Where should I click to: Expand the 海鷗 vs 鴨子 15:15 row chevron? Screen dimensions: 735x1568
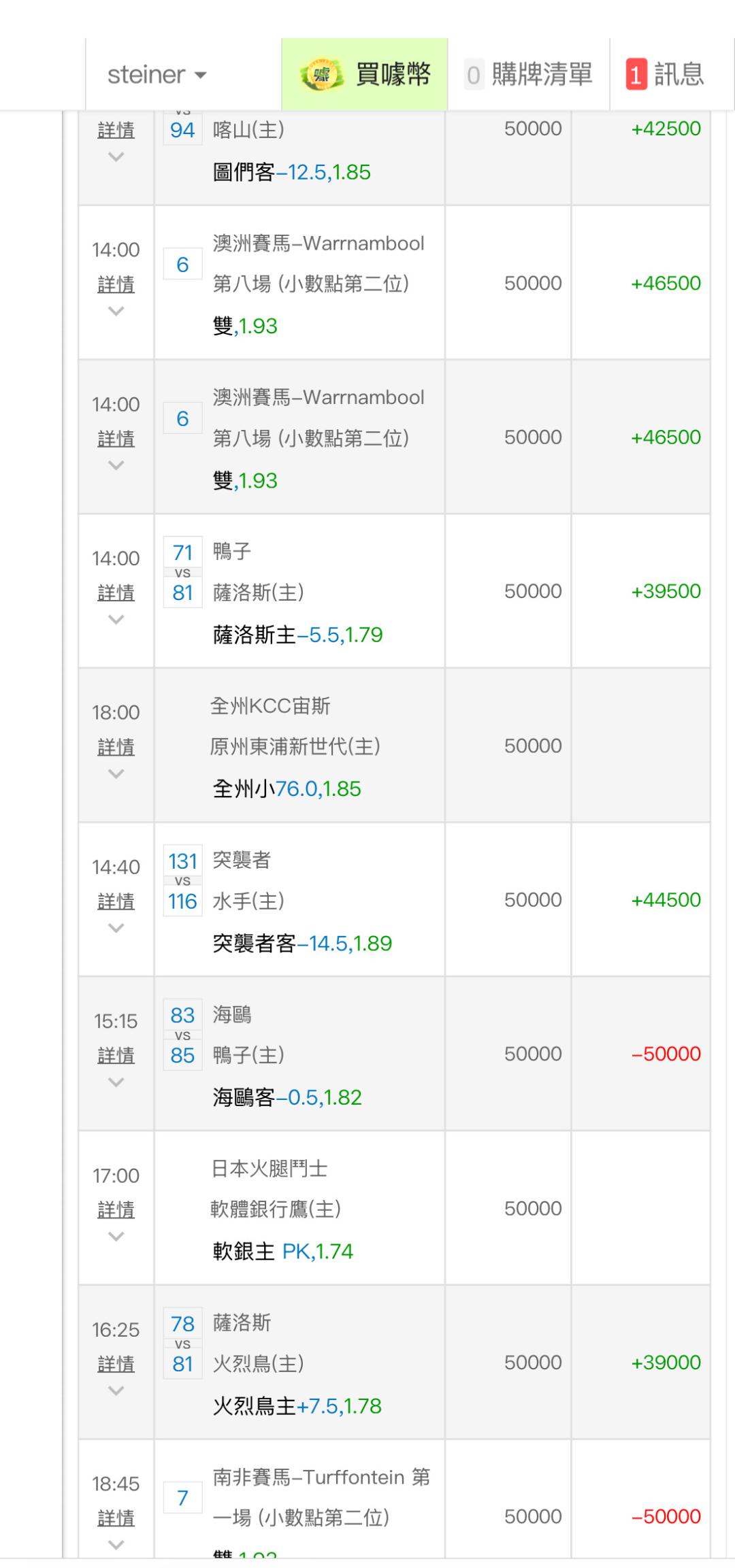[x=116, y=1082]
